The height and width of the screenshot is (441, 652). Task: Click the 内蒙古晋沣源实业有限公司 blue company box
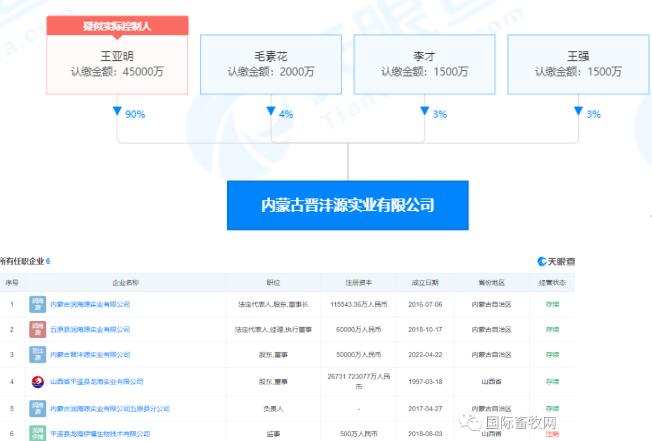347,205
